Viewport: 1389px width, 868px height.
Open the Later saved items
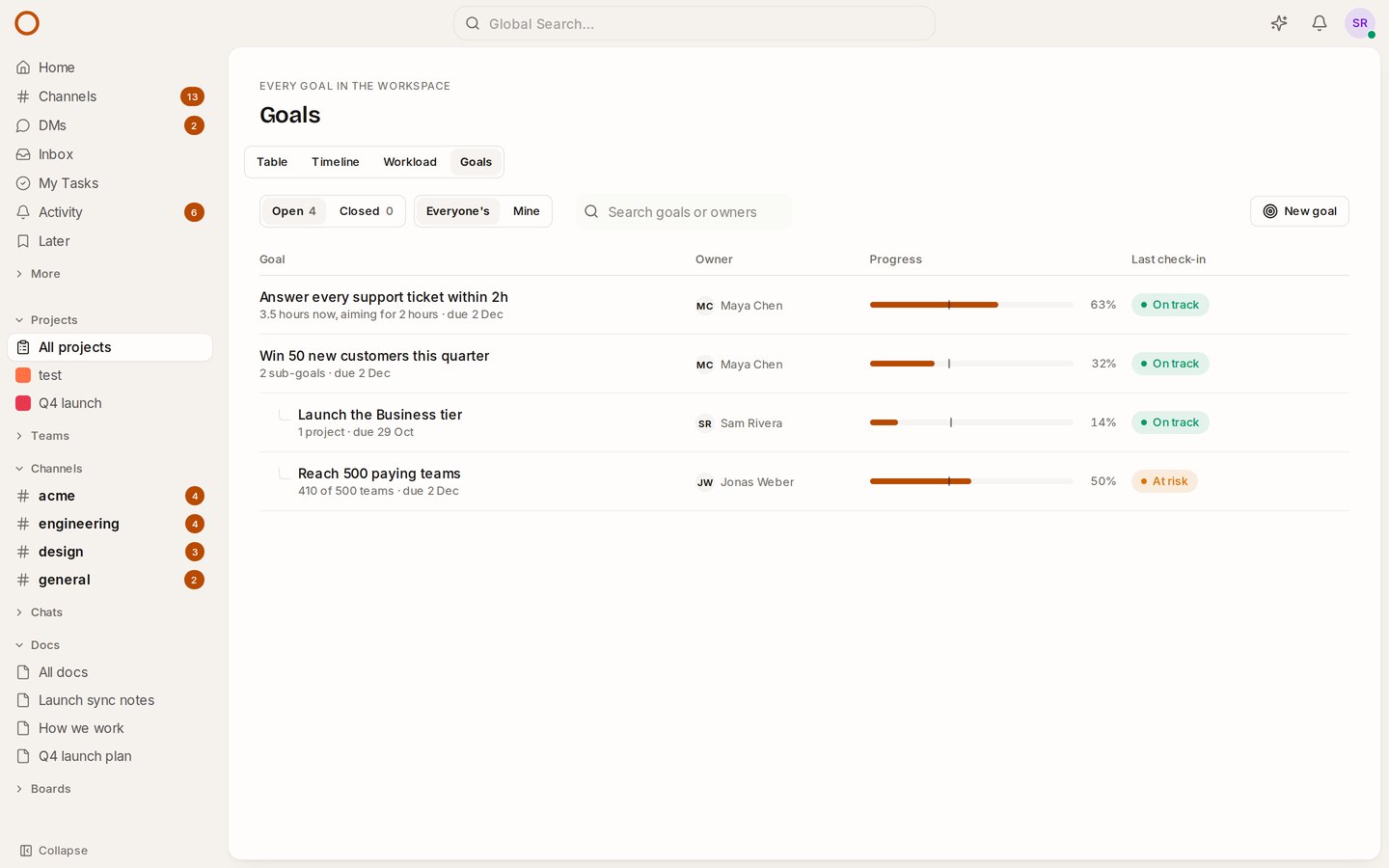click(110, 241)
